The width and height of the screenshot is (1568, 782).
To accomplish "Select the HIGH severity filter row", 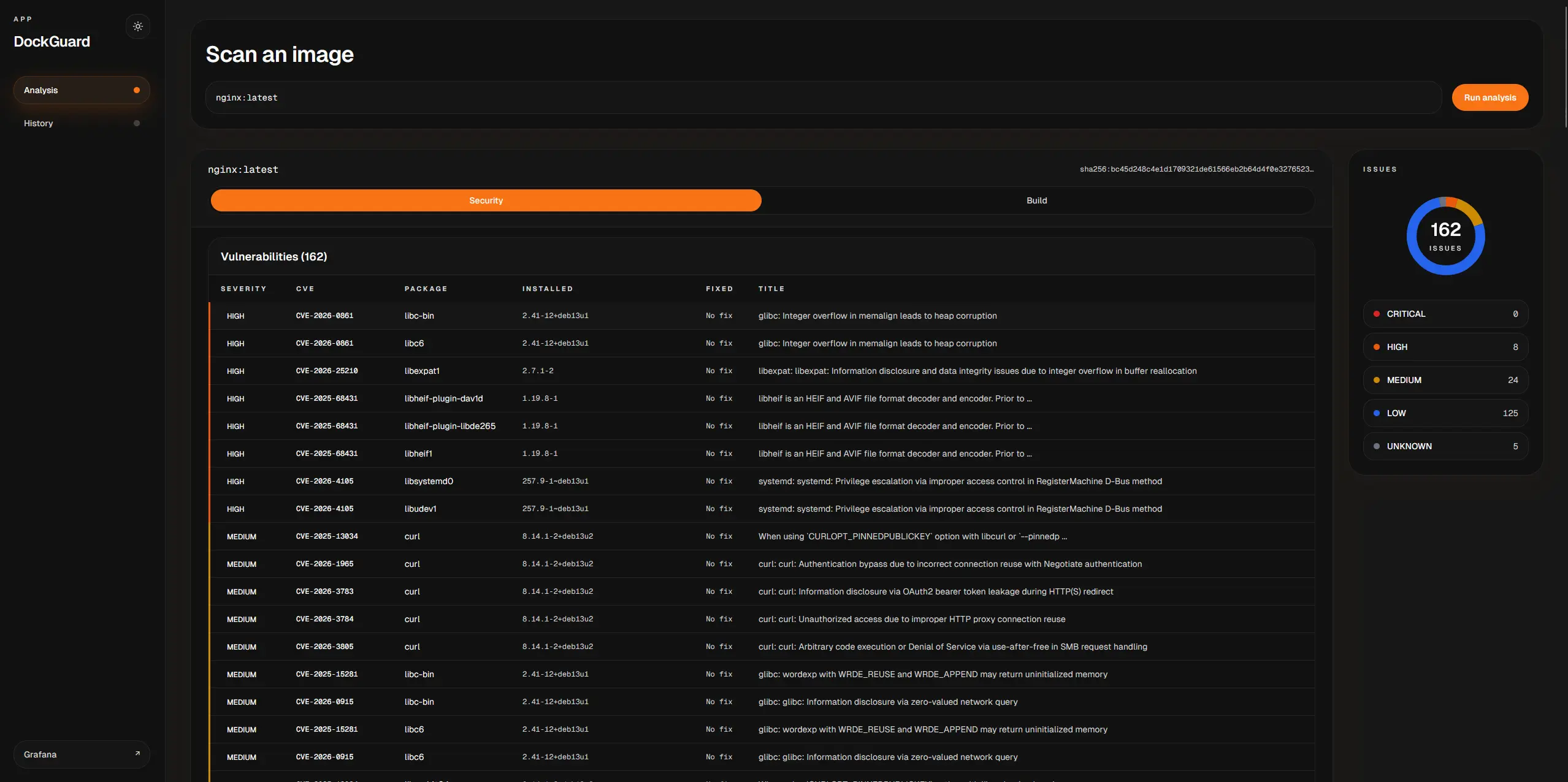I will click(x=1445, y=347).
